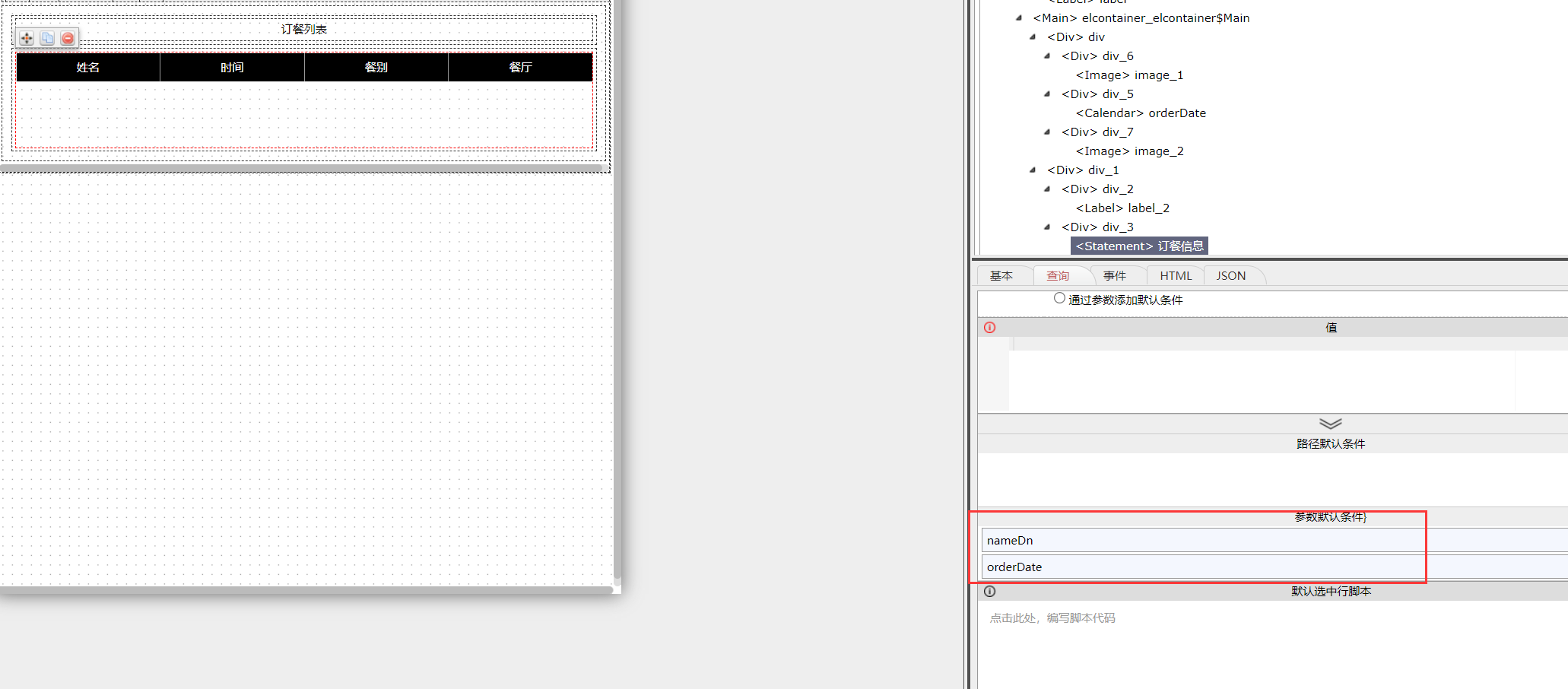Collapse the section with the double-chevron arrow
Screen dimensions: 1568x689
pyautogui.click(x=1330, y=424)
